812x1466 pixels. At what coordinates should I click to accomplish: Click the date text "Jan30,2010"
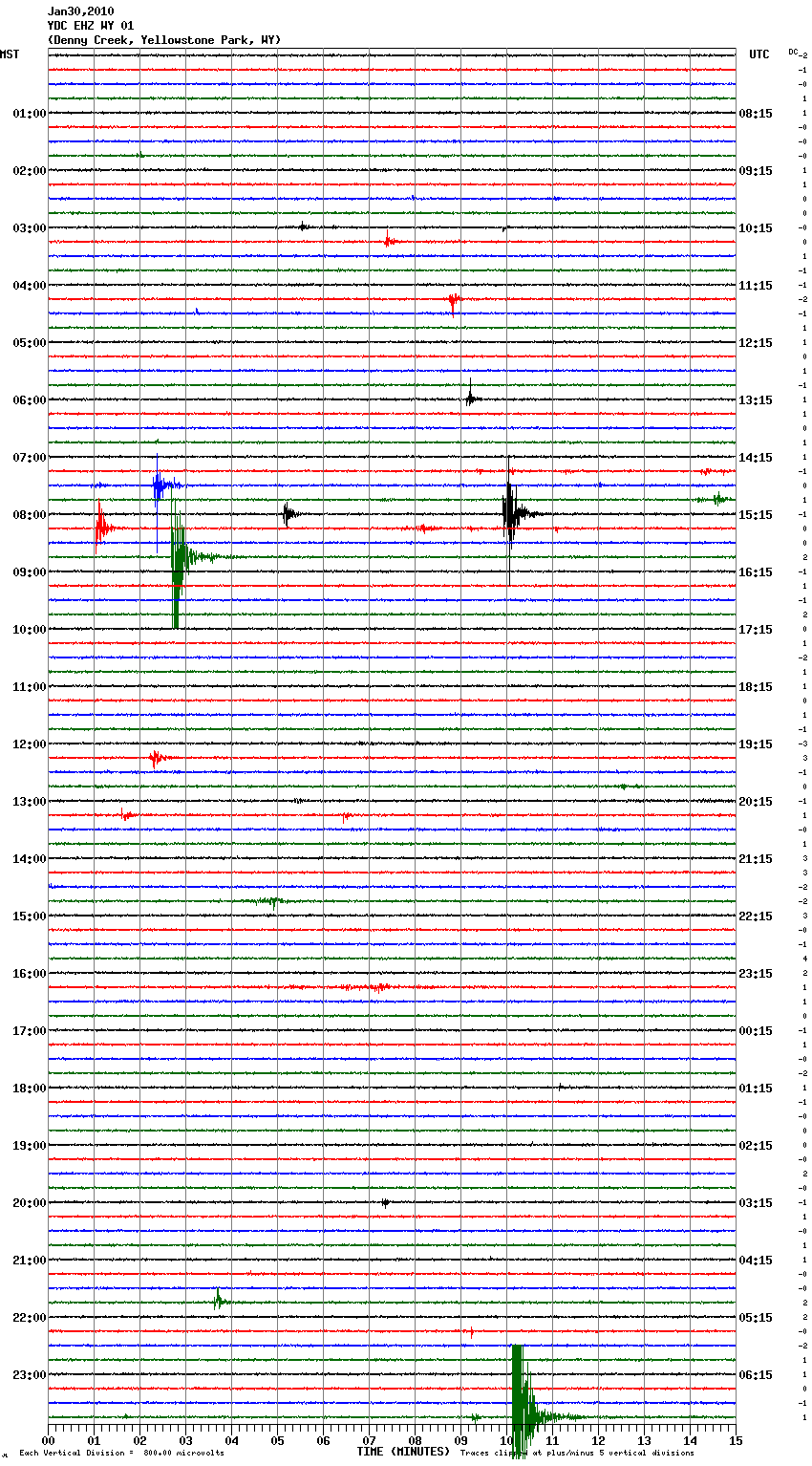tap(80, 11)
